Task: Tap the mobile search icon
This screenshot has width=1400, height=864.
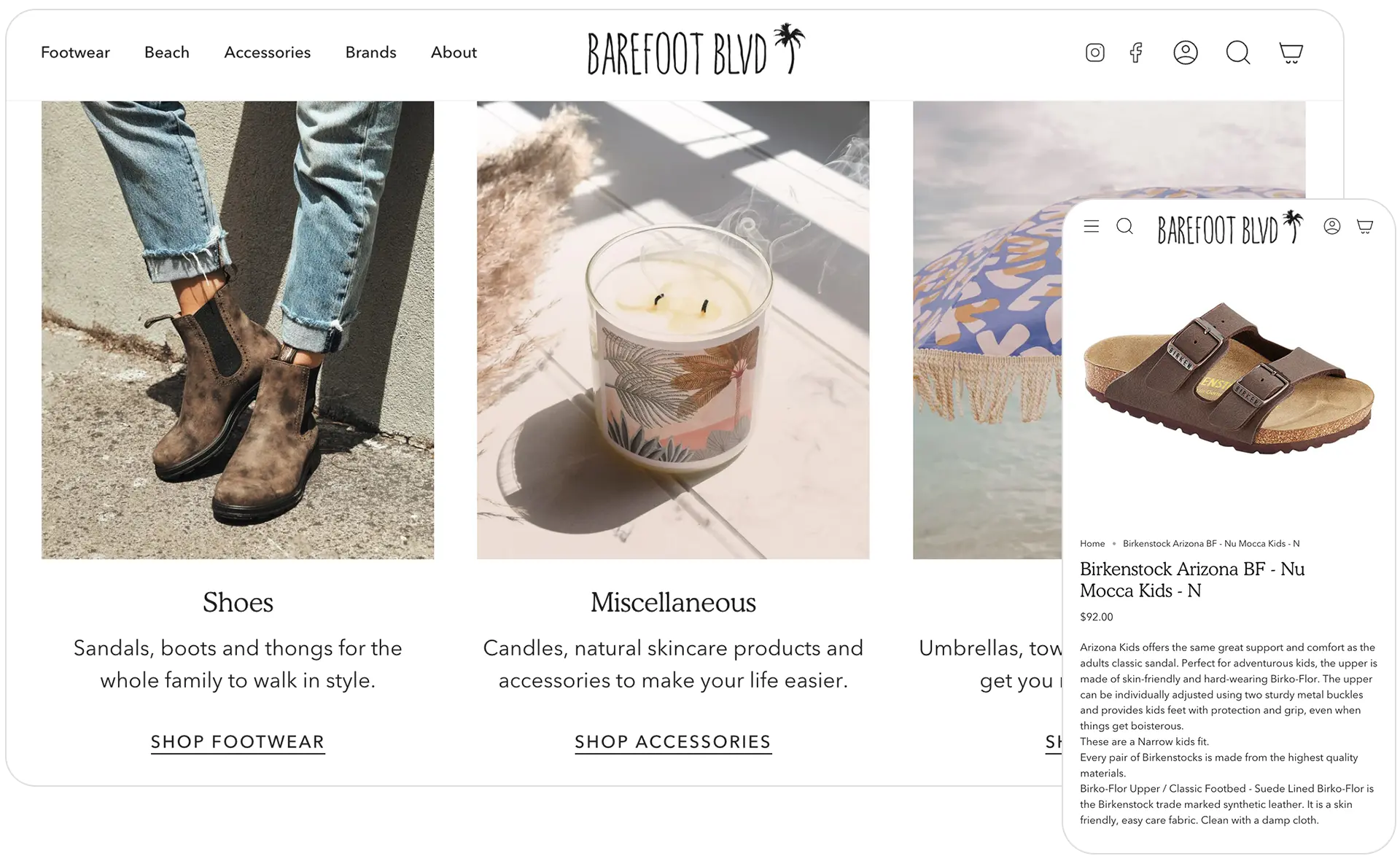Action: (x=1125, y=226)
